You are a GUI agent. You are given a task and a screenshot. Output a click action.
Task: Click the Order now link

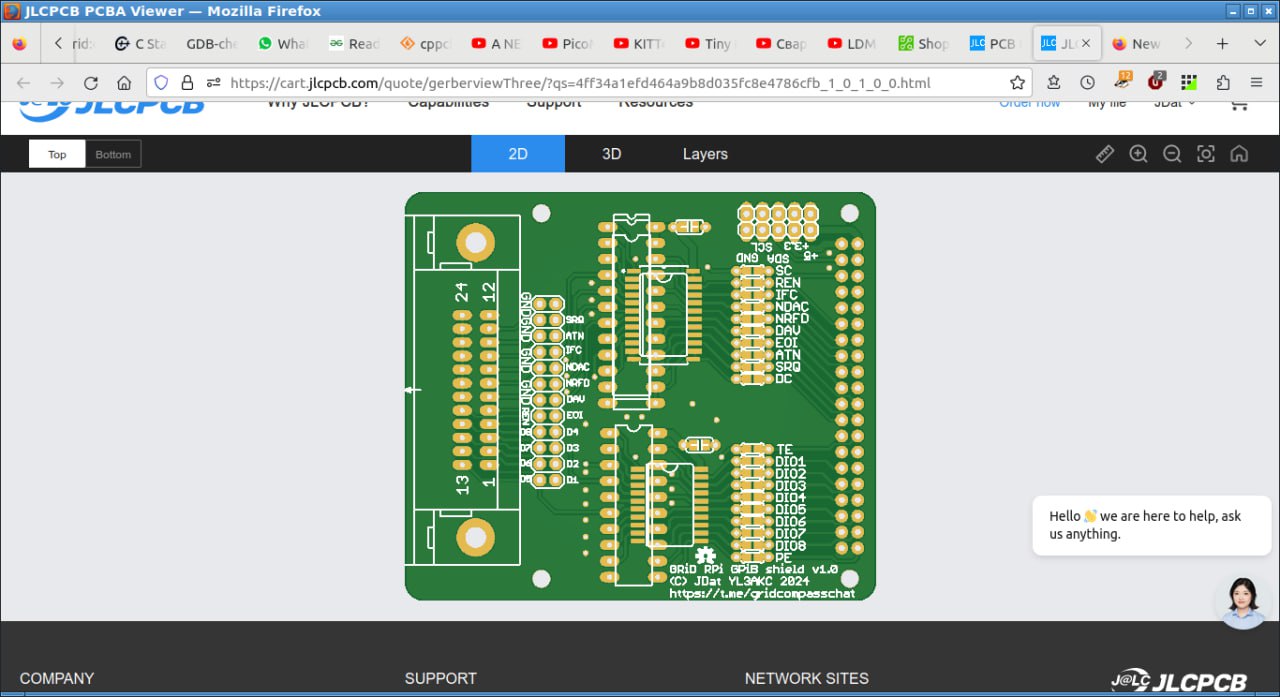[x=1029, y=103]
